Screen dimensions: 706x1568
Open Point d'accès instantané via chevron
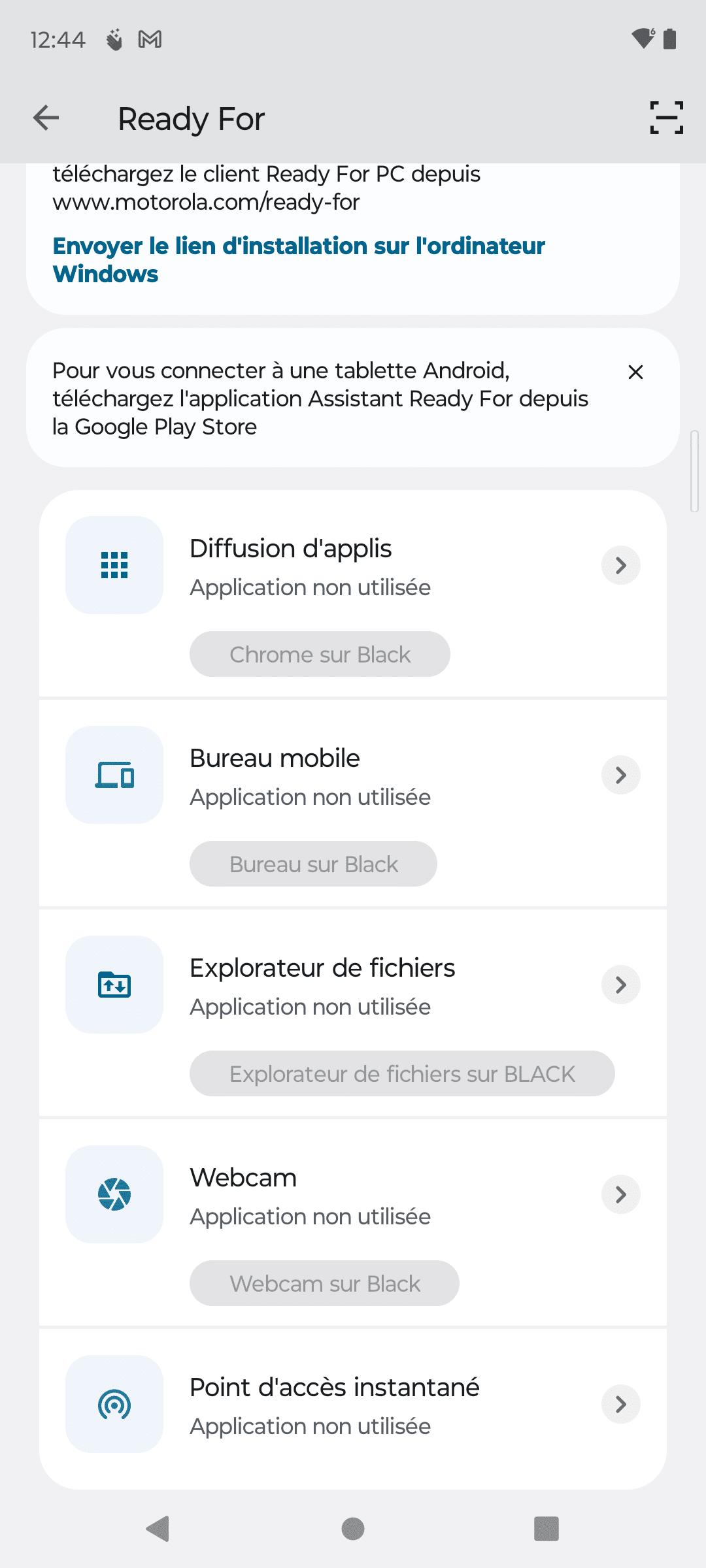click(620, 1404)
